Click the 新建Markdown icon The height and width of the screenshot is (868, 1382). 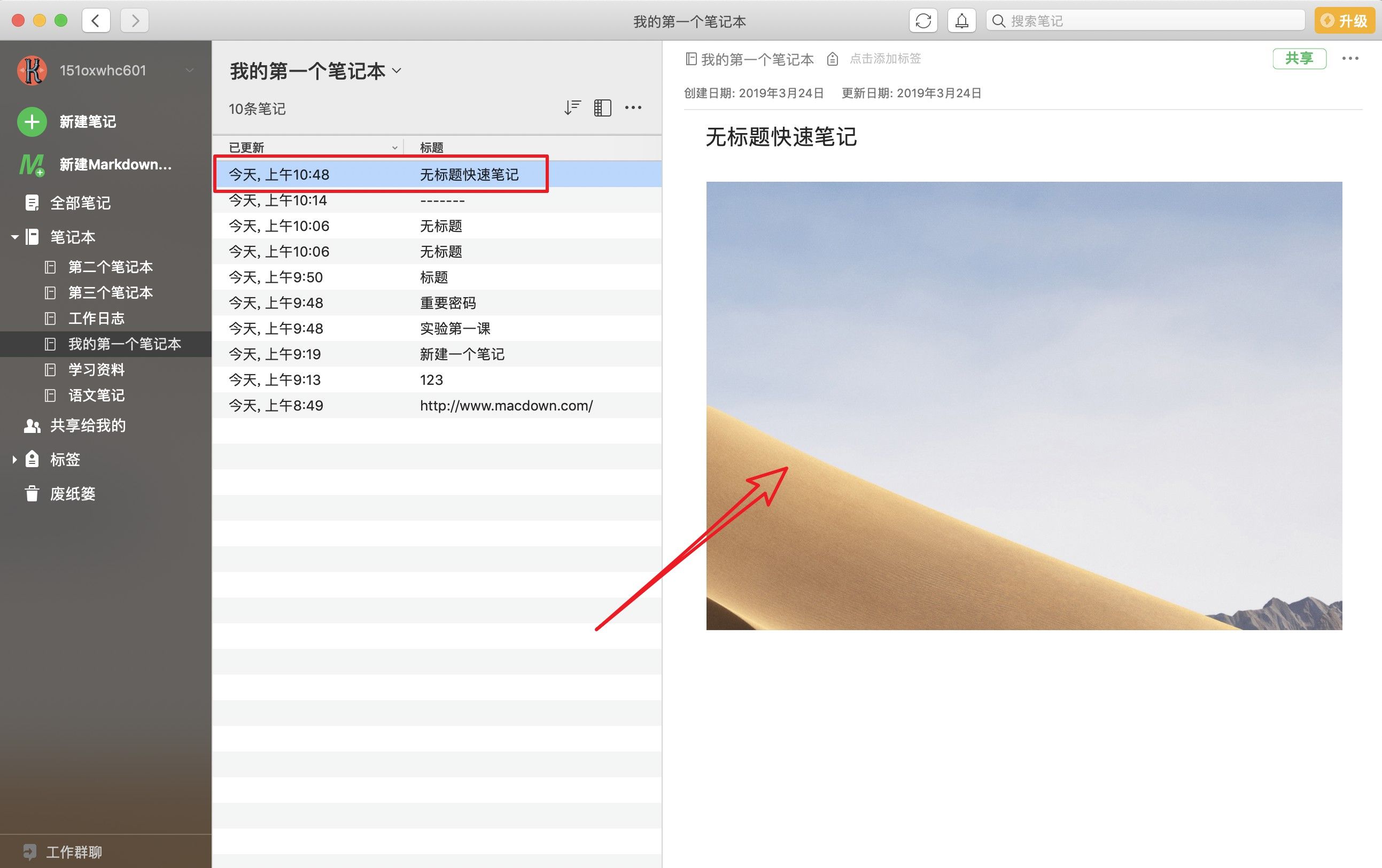pos(32,165)
